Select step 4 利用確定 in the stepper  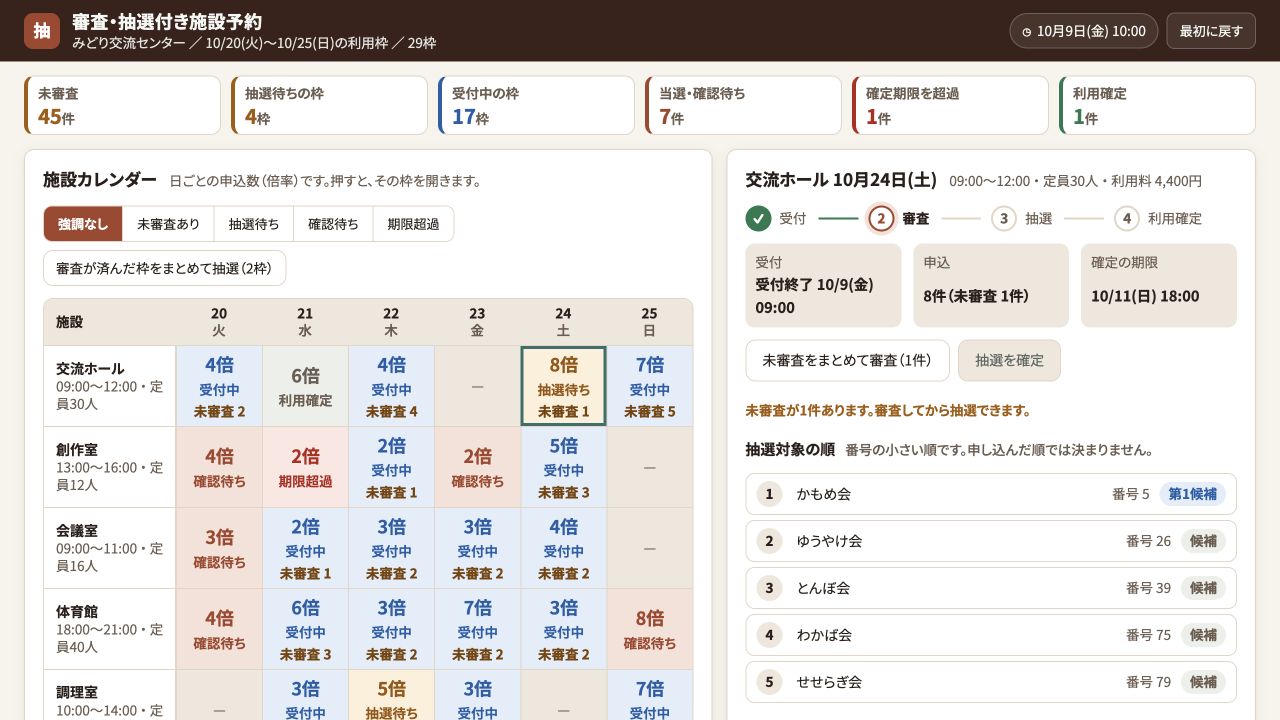pyautogui.click(x=1127, y=218)
